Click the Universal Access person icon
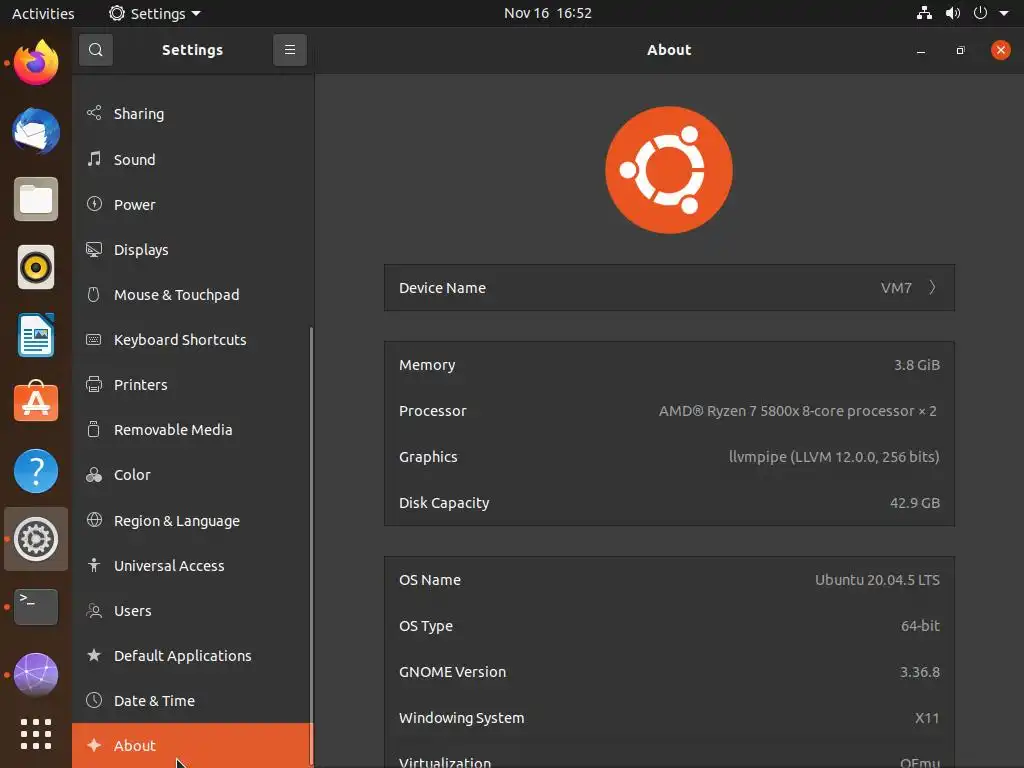Screen dimensions: 1024x768 [94, 565]
